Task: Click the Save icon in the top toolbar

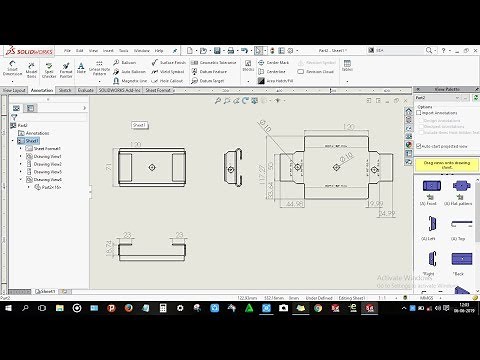Action: click(x=217, y=51)
